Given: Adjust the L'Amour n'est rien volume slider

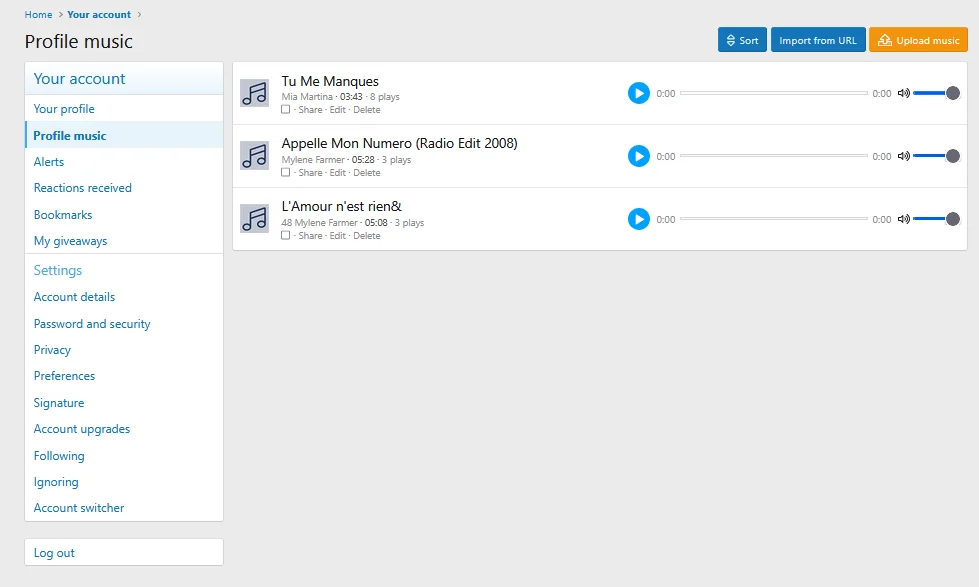Looking at the screenshot, I should (x=936, y=219).
